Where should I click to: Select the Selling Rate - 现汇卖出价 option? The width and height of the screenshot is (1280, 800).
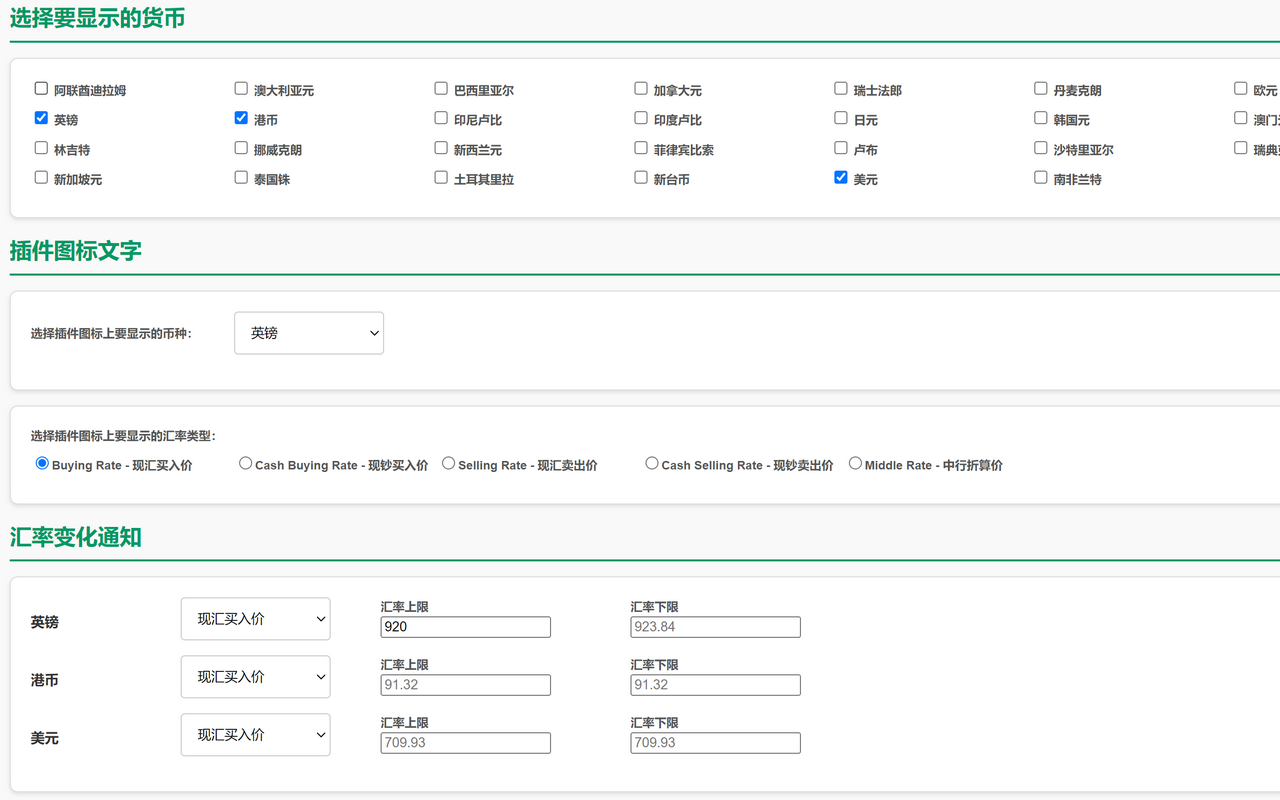(448, 462)
